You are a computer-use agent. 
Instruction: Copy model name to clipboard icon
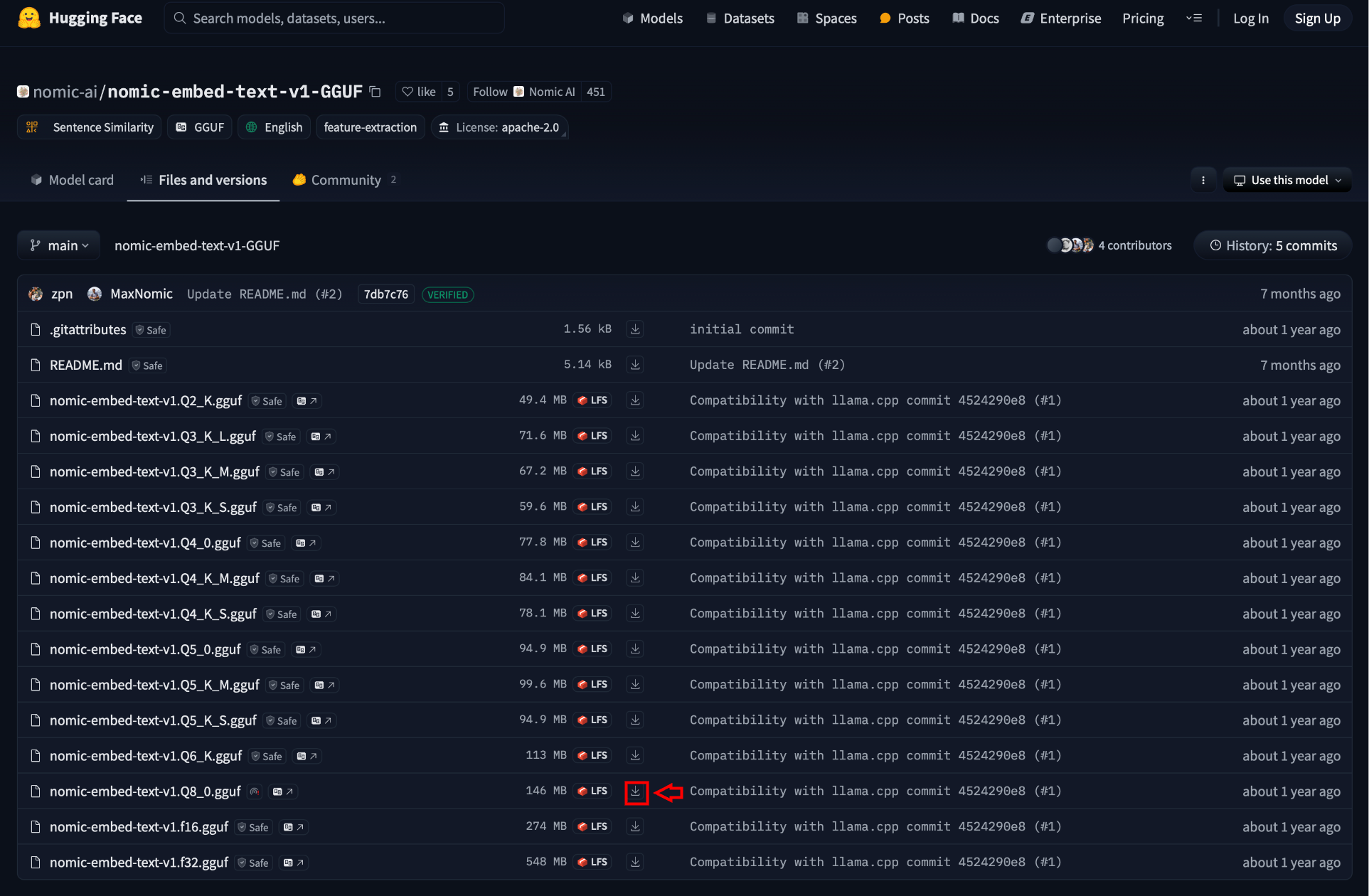point(375,92)
